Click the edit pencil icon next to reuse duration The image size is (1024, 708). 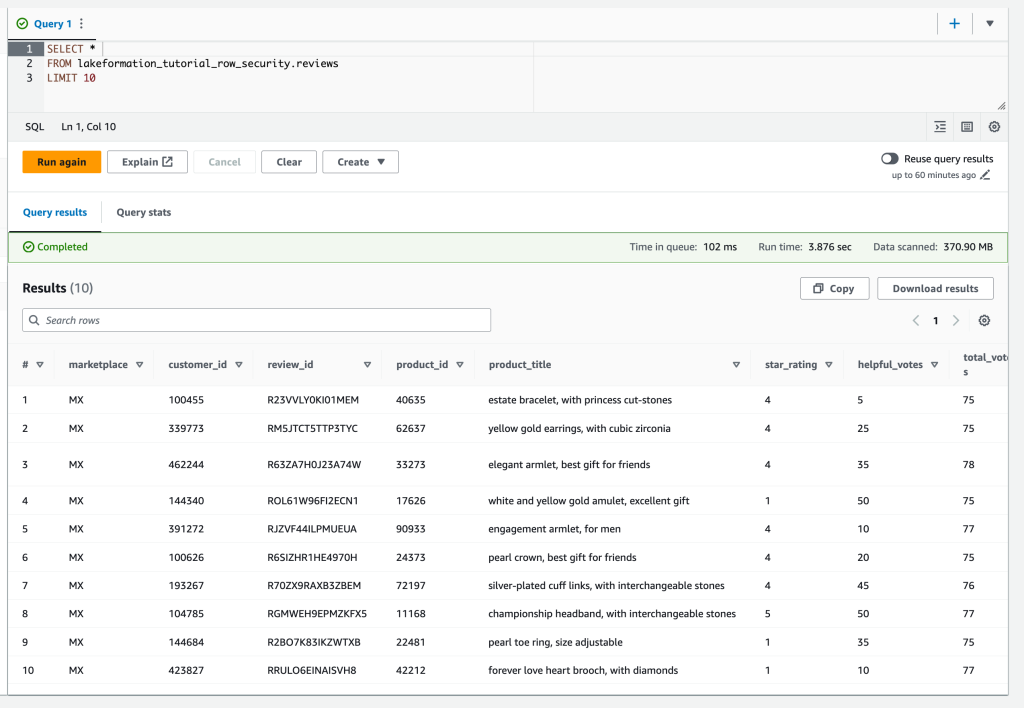[985, 175]
